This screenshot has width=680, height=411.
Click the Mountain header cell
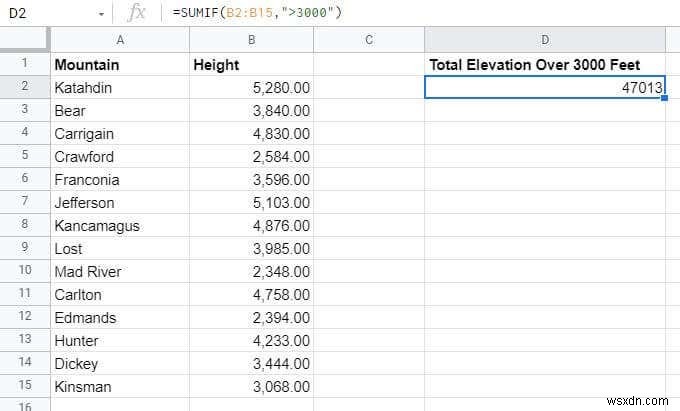(120, 64)
